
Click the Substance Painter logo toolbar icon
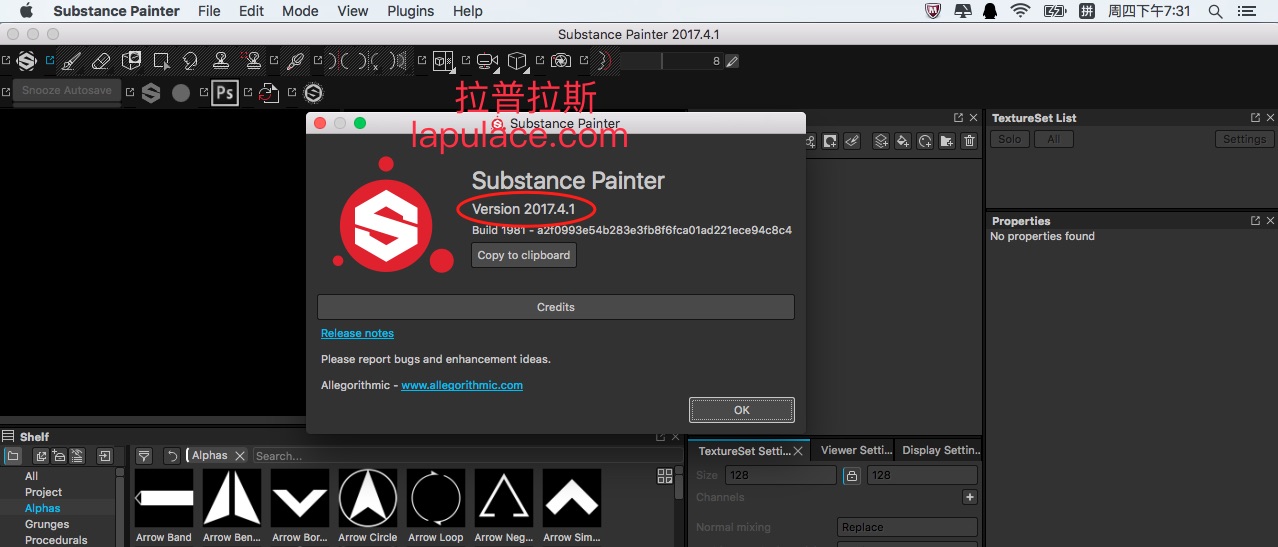click(27, 61)
